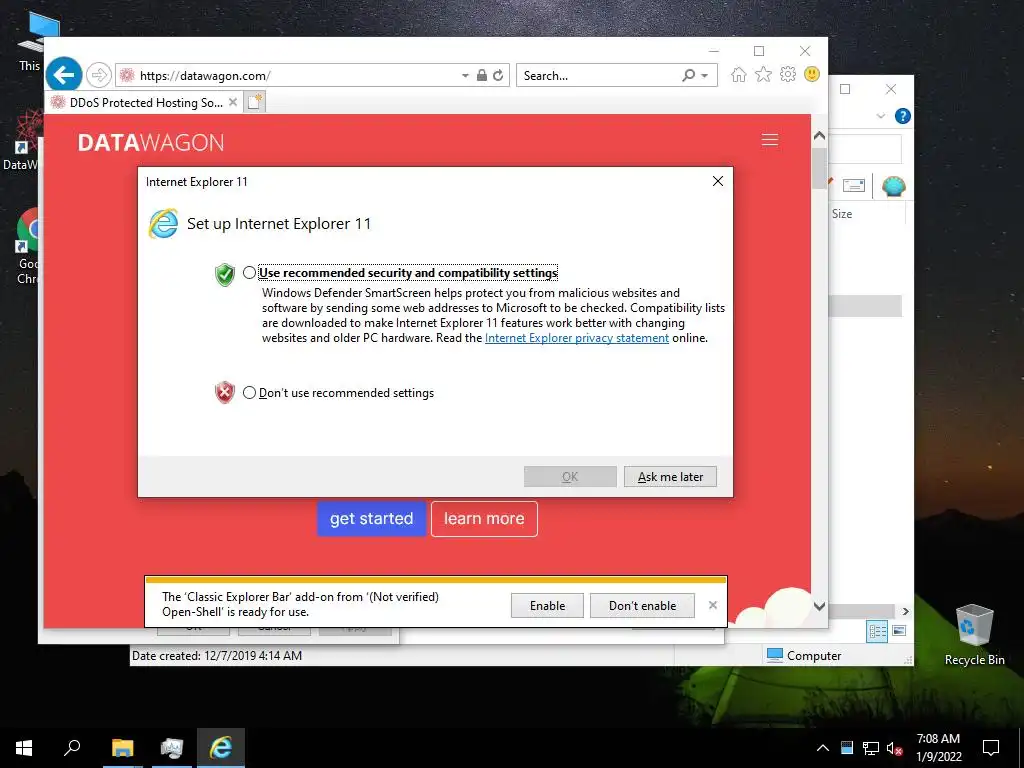Click the smiley feedback icon
The width and height of the screenshot is (1024, 768).
click(x=812, y=74)
